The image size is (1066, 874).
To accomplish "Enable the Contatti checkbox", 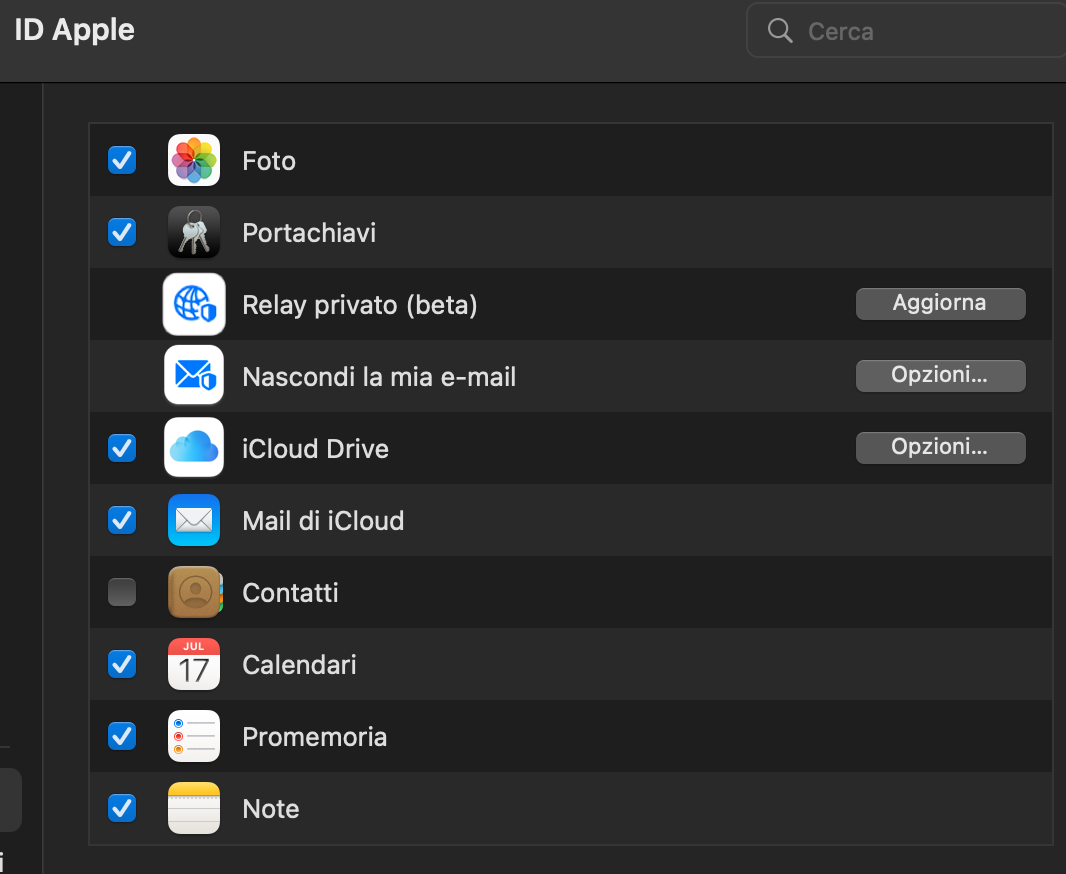I will tap(122, 592).
